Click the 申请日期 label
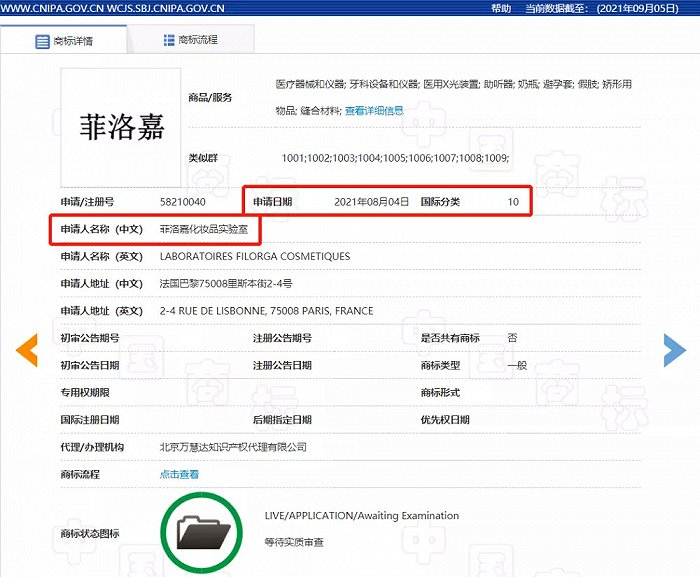 (272, 202)
